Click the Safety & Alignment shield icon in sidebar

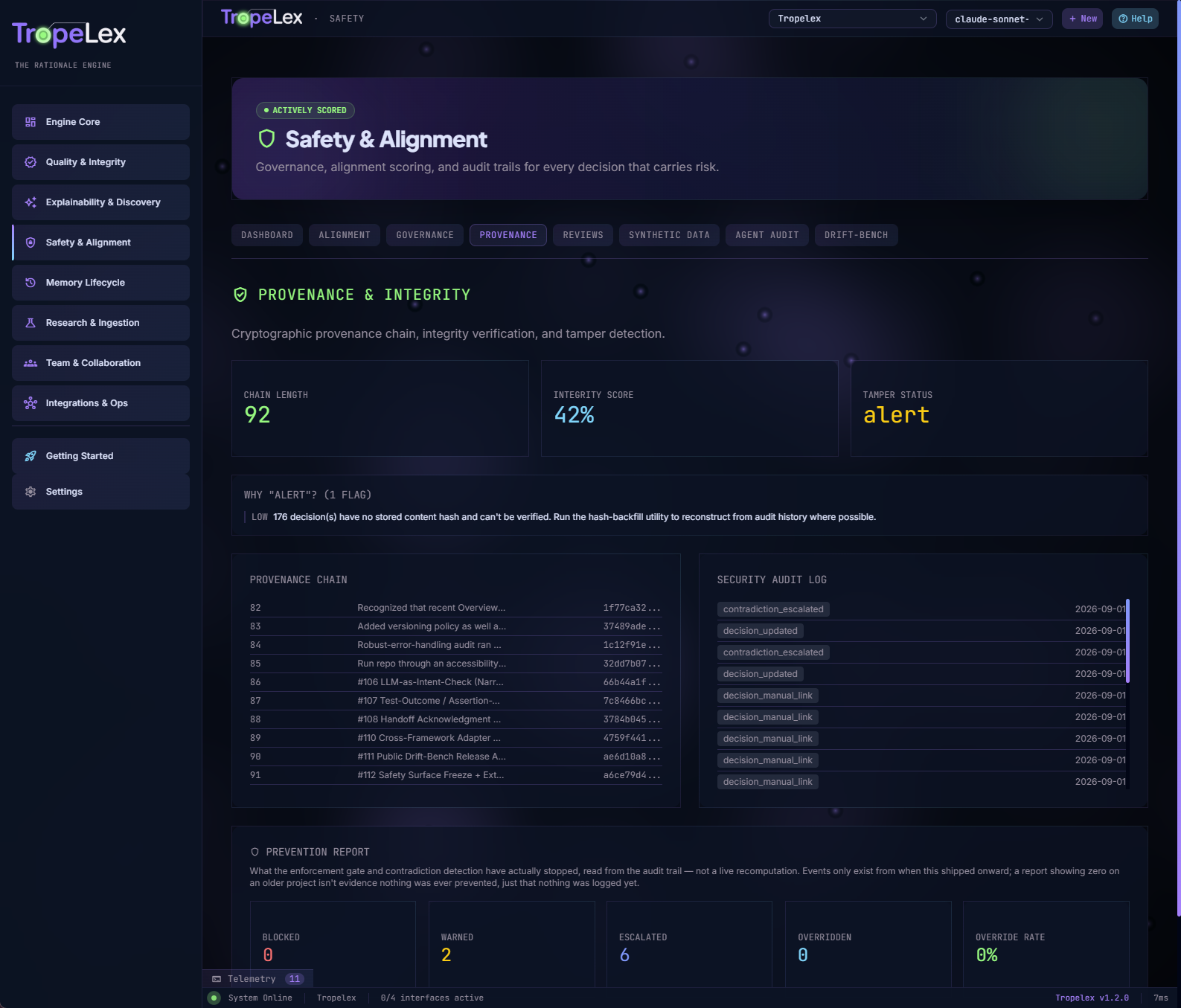(31, 243)
